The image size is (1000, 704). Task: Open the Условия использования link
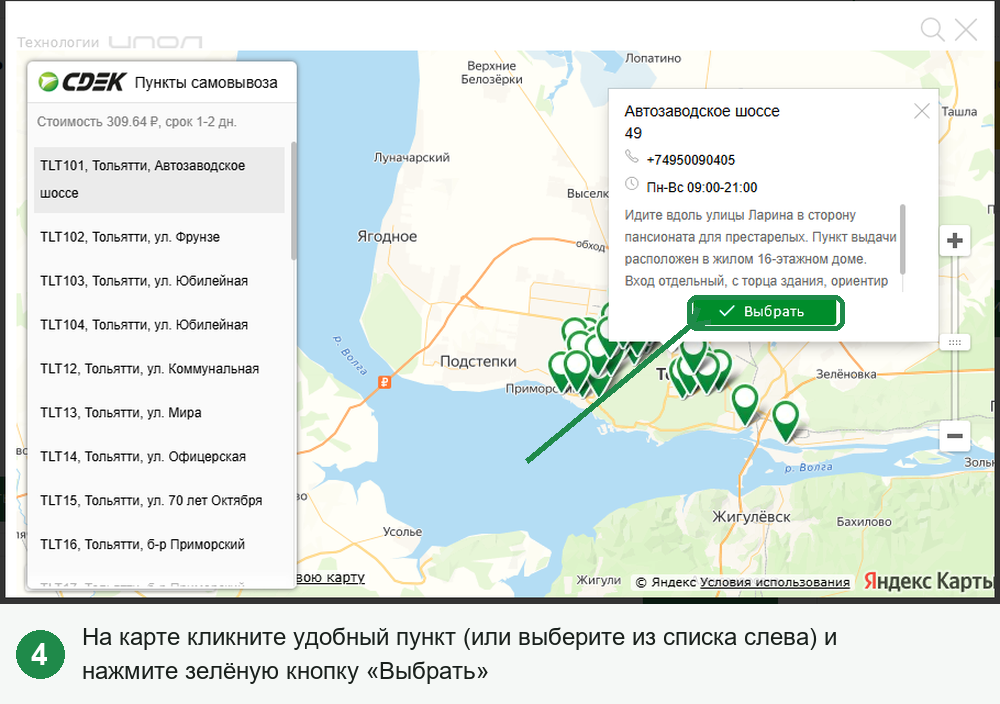(775, 582)
